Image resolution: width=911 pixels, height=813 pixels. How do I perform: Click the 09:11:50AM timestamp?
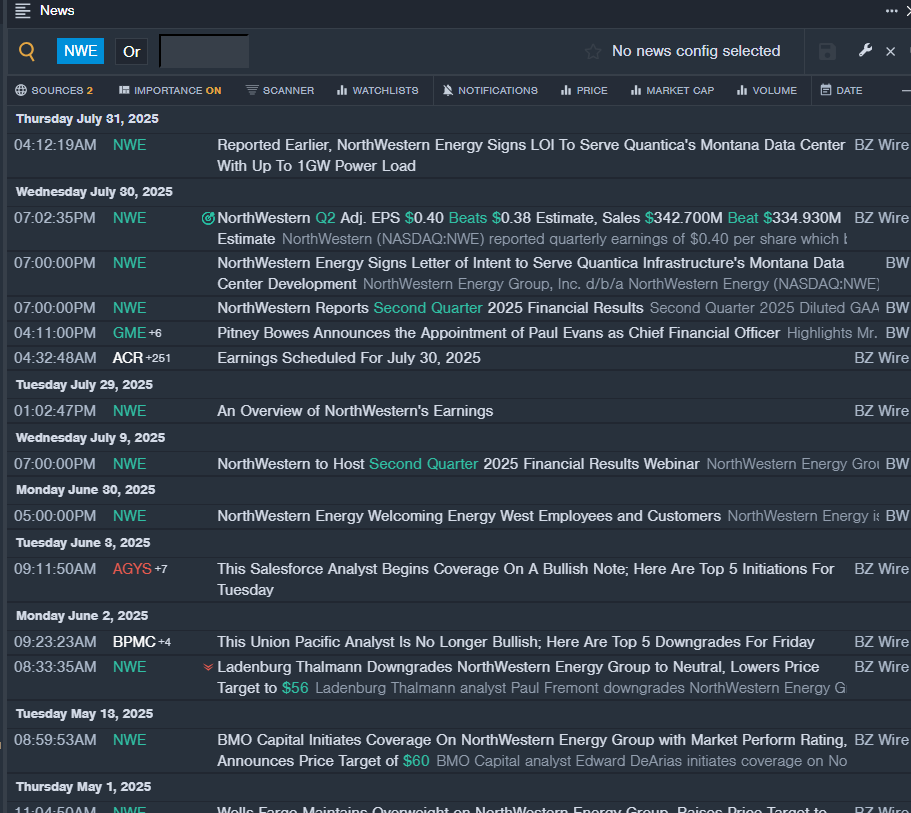point(55,569)
